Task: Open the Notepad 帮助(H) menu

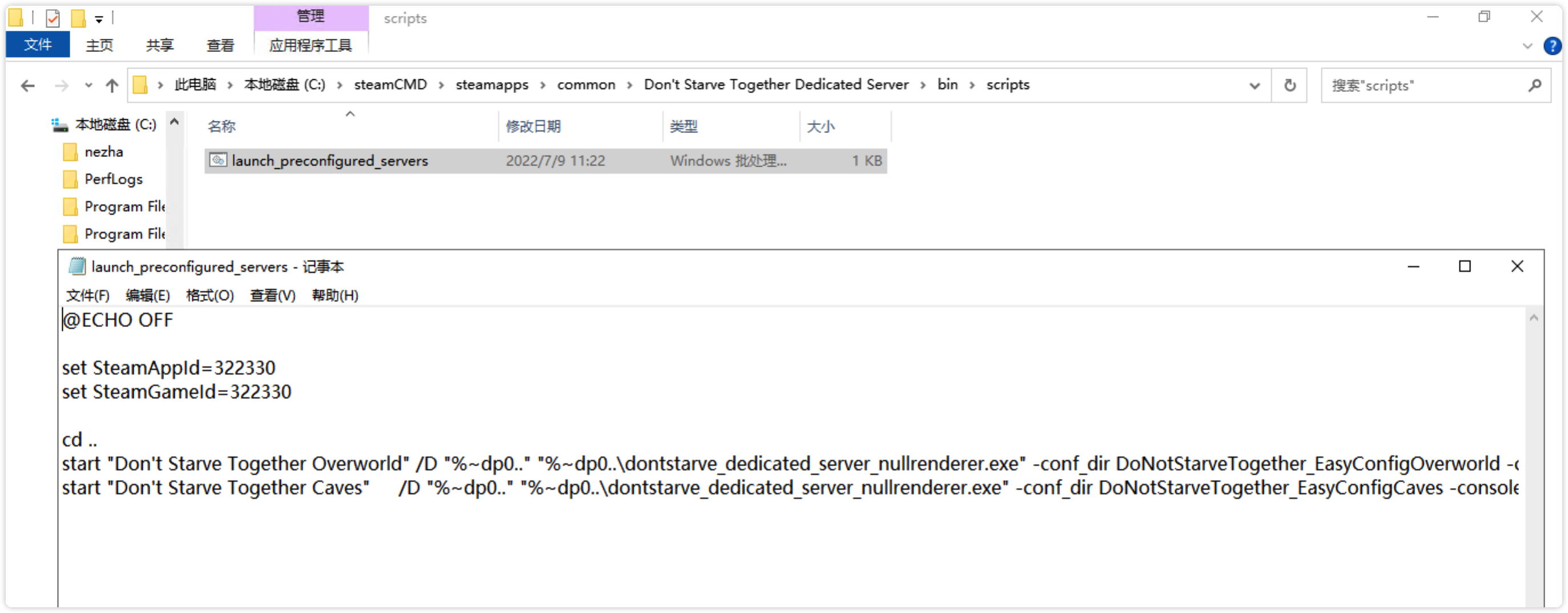Action: [335, 296]
